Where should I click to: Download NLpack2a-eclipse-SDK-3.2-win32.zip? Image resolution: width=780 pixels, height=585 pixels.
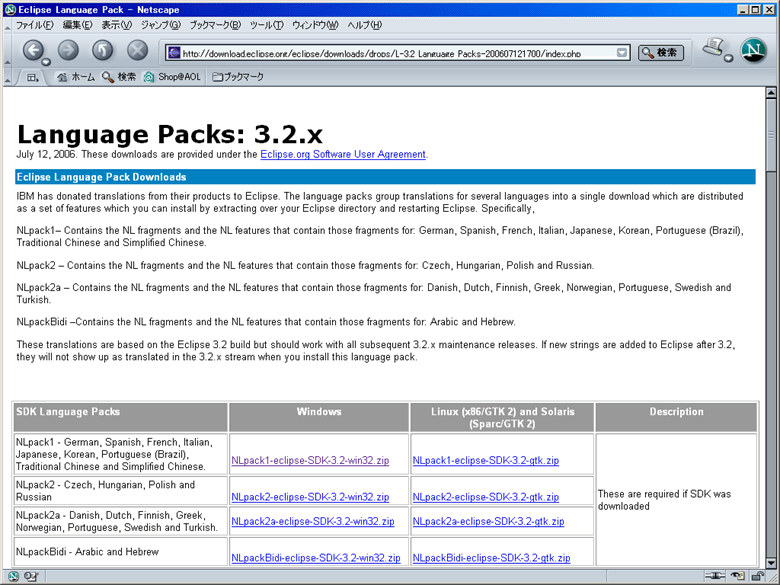click(x=312, y=521)
